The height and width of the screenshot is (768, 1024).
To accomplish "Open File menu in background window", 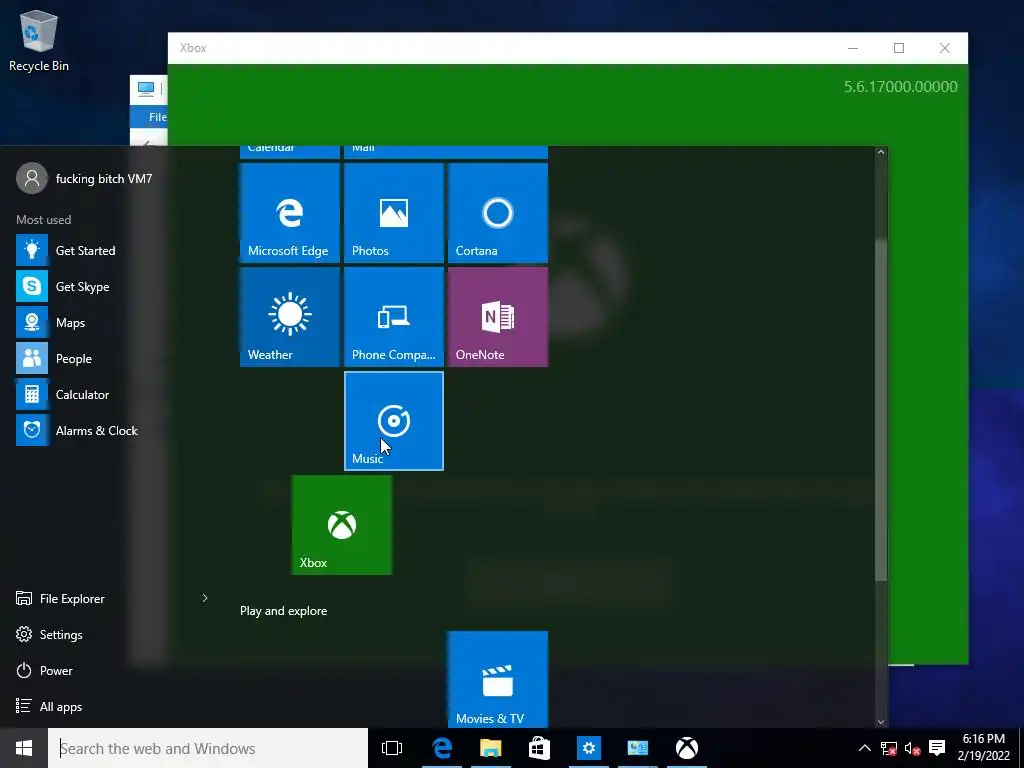I will [x=157, y=117].
